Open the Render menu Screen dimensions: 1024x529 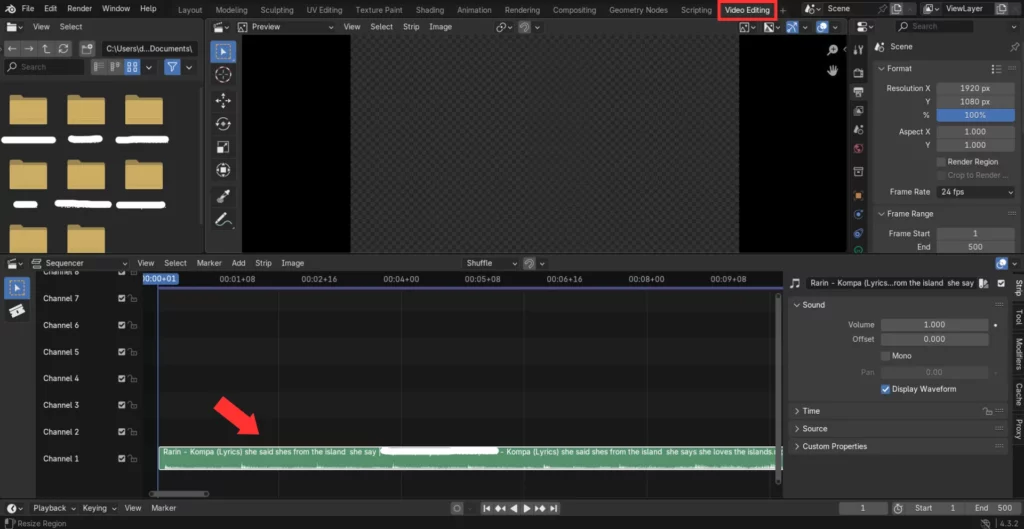click(80, 8)
